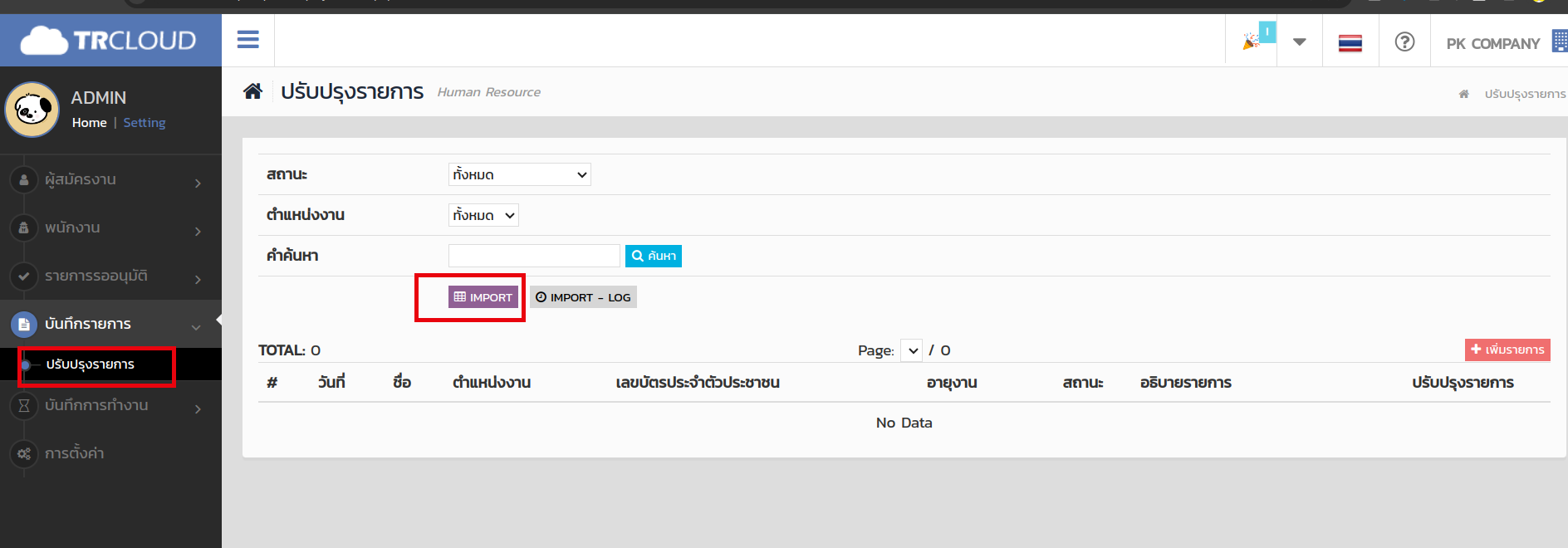Open the help question mark icon
Image resolution: width=1568 pixels, height=548 pixels.
1404,42
